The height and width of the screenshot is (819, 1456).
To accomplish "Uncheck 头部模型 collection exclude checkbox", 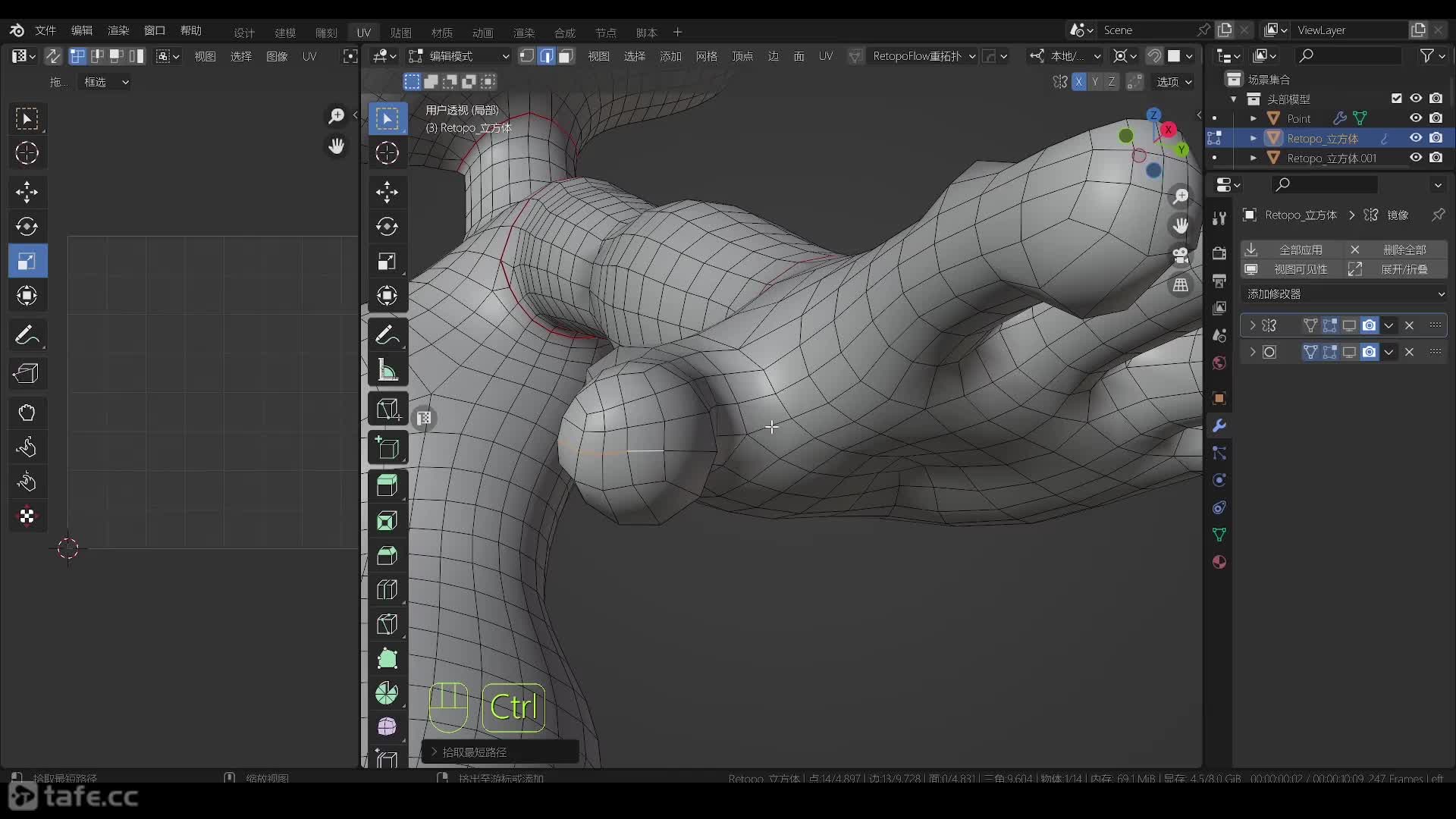I will click(x=1396, y=99).
